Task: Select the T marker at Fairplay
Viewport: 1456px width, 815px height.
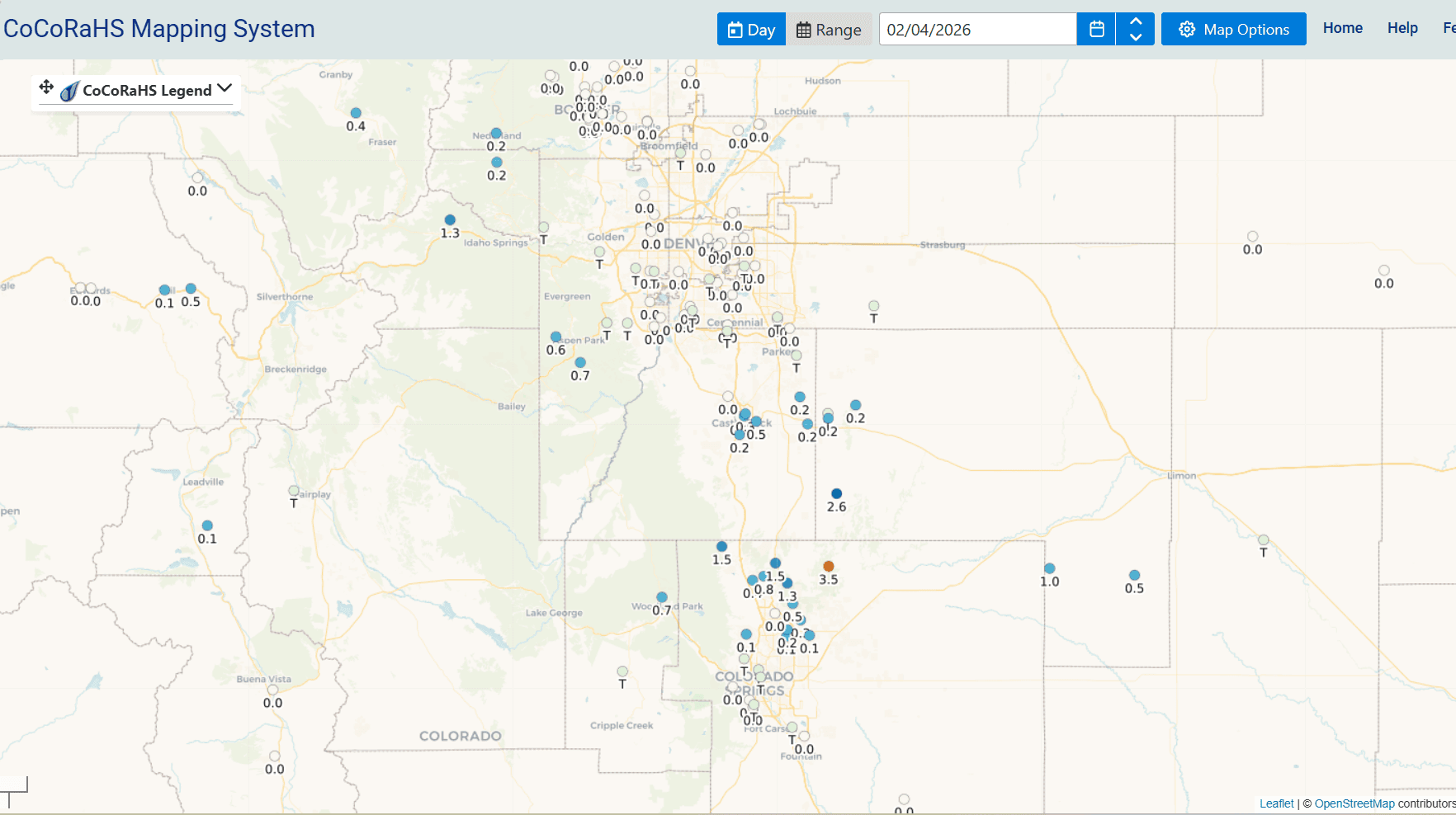Action: click(x=294, y=491)
